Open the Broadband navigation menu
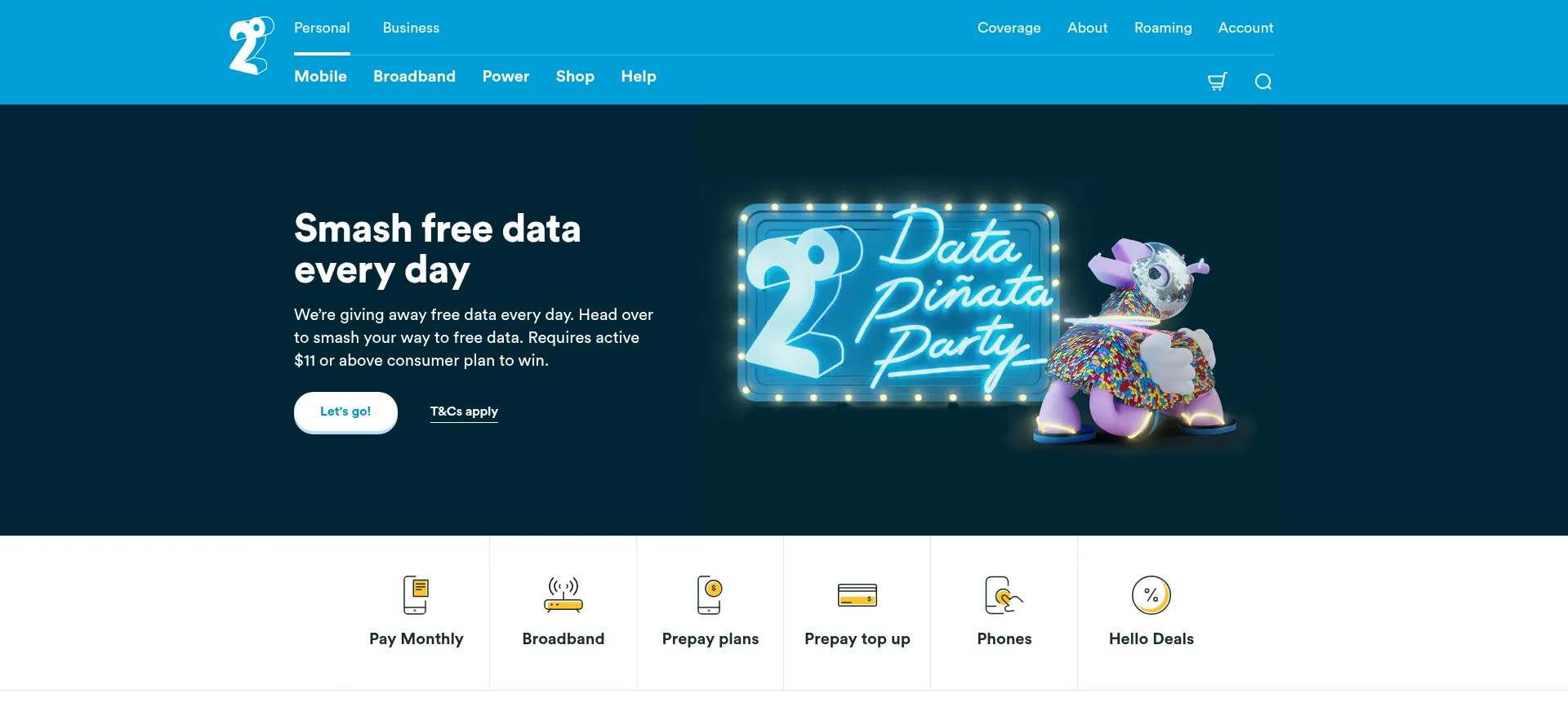Viewport: 1568px width, 725px height. pyautogui.click(x=414, y=76)
